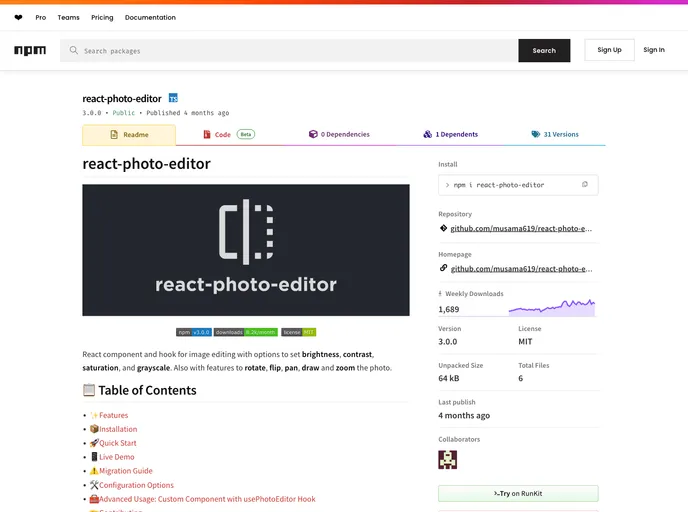Click the Version value 3.0.0 in sidebar

click(448, 341)
